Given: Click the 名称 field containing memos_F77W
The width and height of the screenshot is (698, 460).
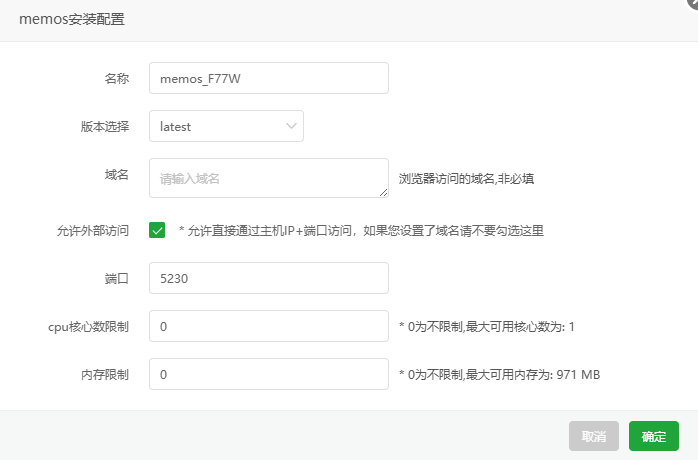Looking at the screenshot, I should tap(269, 78).
